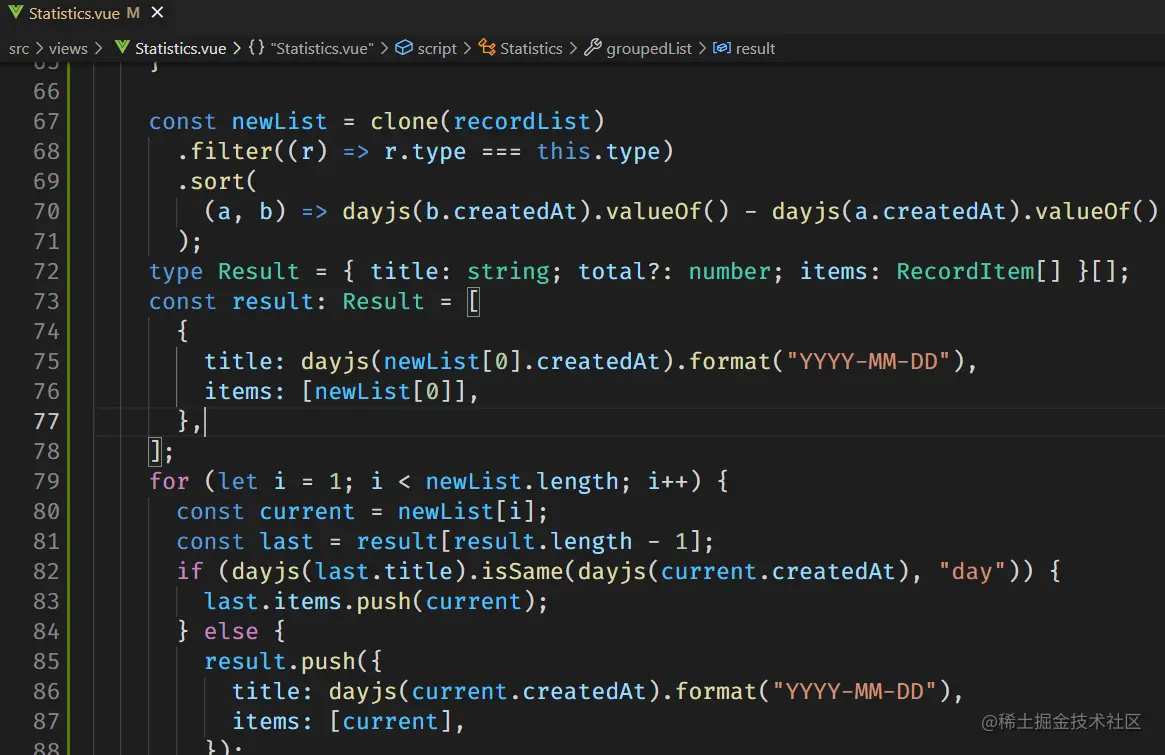Click line number 85 in gutter
1165x755 pixels.
[x=46, y=661]
